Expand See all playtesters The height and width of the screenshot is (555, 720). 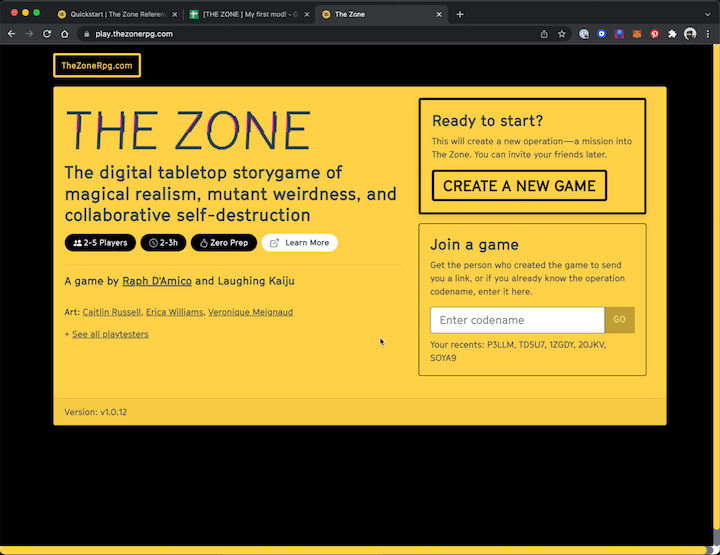tap(110, 334)
